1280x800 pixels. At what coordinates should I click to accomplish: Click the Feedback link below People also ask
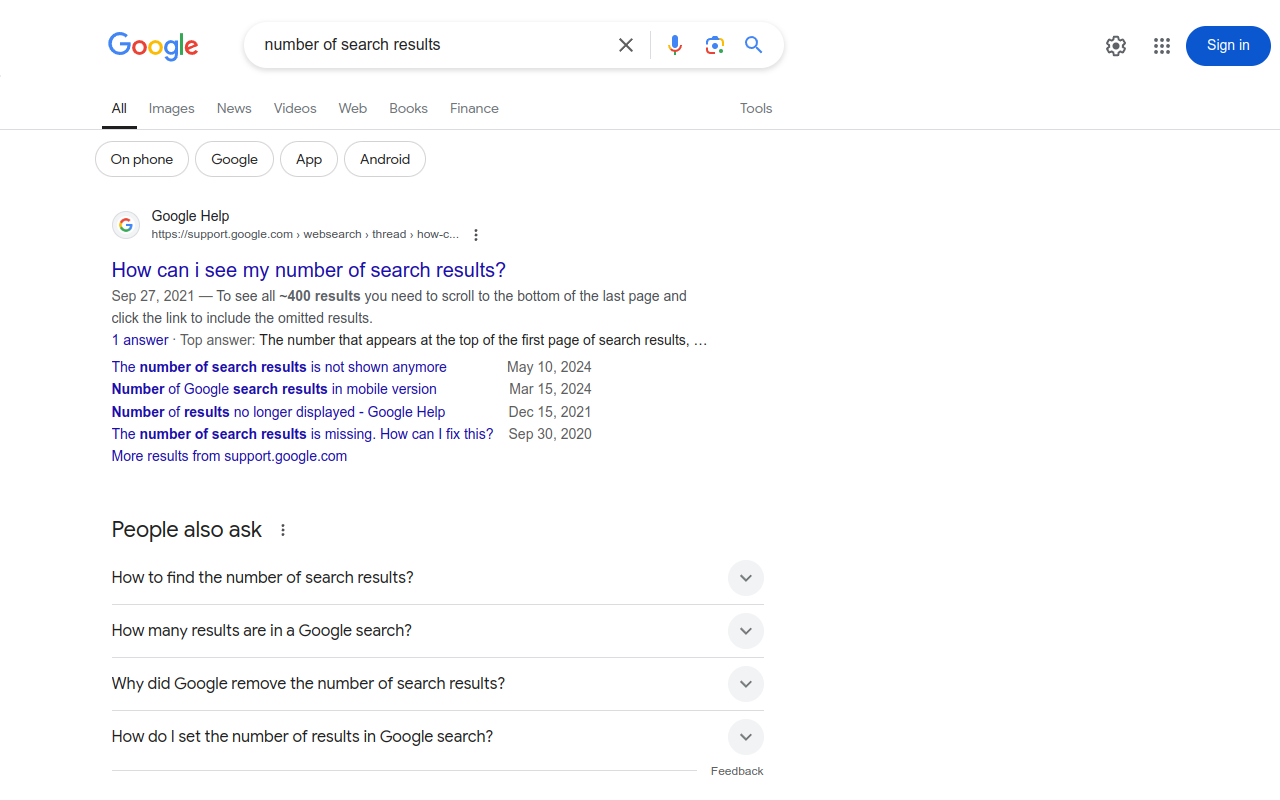click(737, 771)
